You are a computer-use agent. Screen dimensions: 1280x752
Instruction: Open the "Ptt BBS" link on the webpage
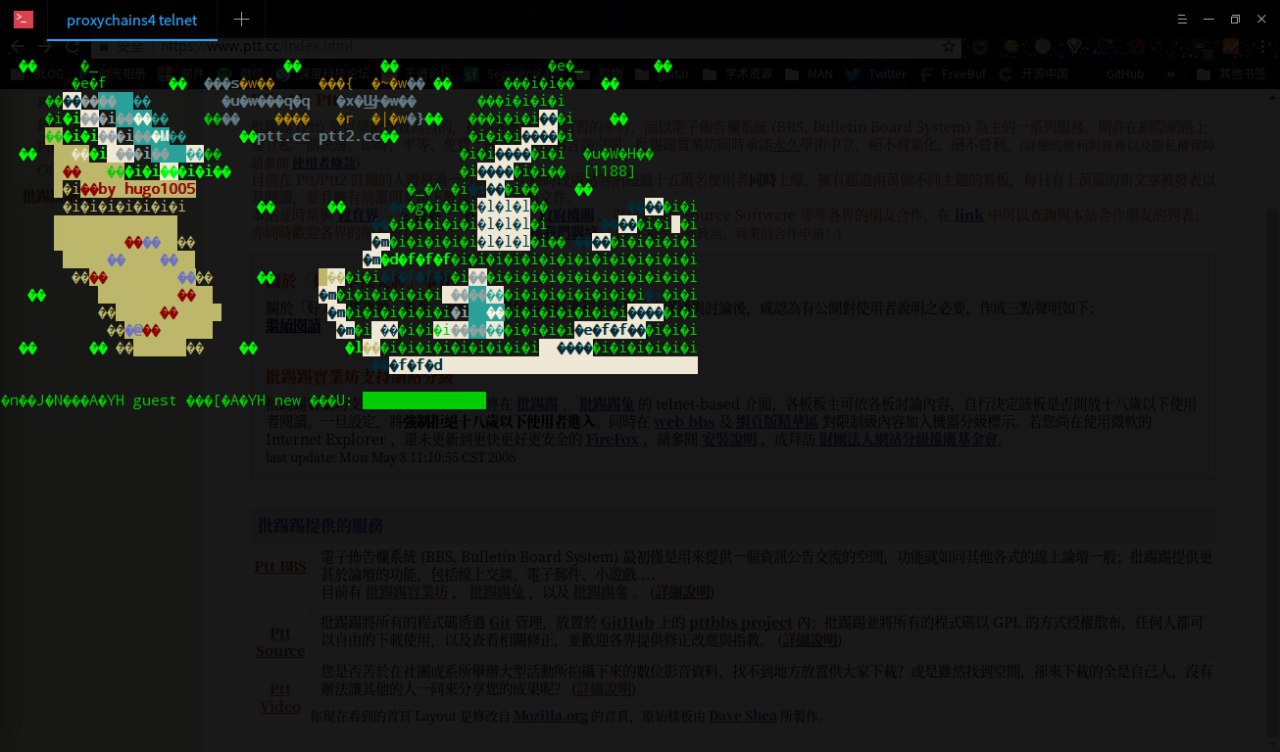coord(281,567)
